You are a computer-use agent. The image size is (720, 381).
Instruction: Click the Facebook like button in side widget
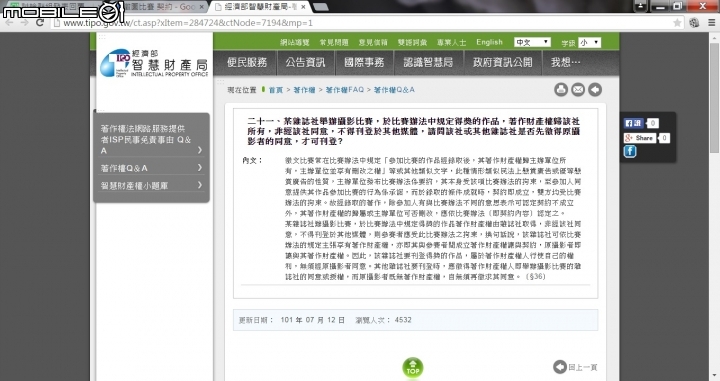click(634, 123)
